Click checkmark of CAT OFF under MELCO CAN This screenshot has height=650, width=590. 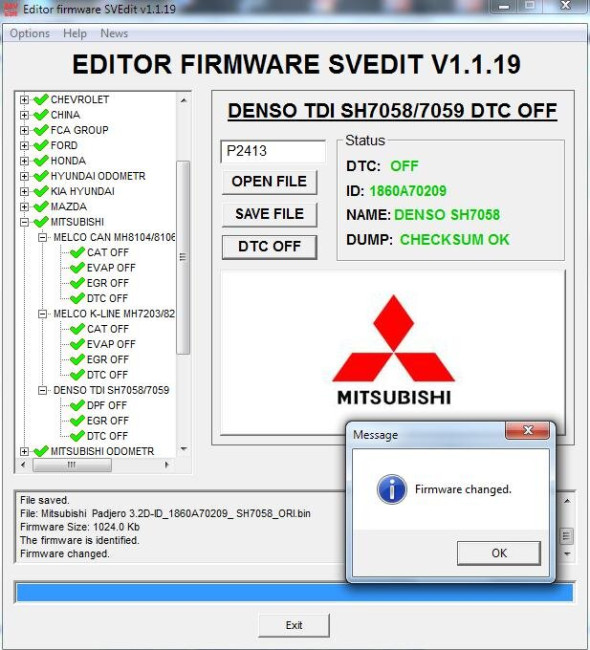tap(78, 252)
